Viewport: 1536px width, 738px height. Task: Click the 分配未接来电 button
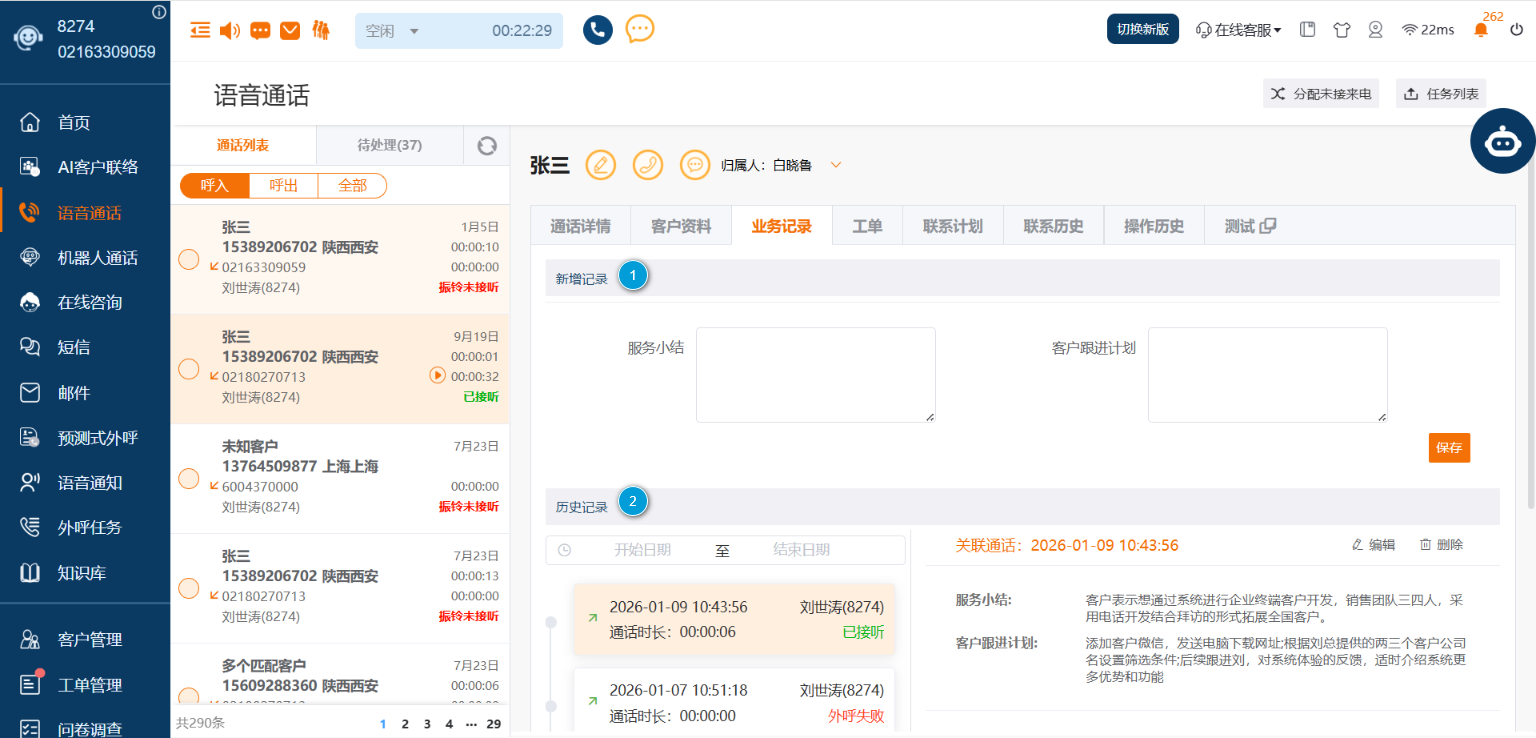[1321, 94]
